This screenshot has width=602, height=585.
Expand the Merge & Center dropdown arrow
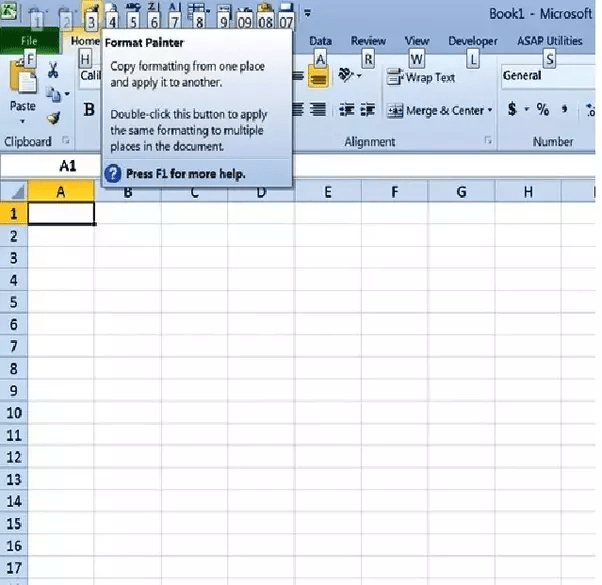(x=490, y=111)
